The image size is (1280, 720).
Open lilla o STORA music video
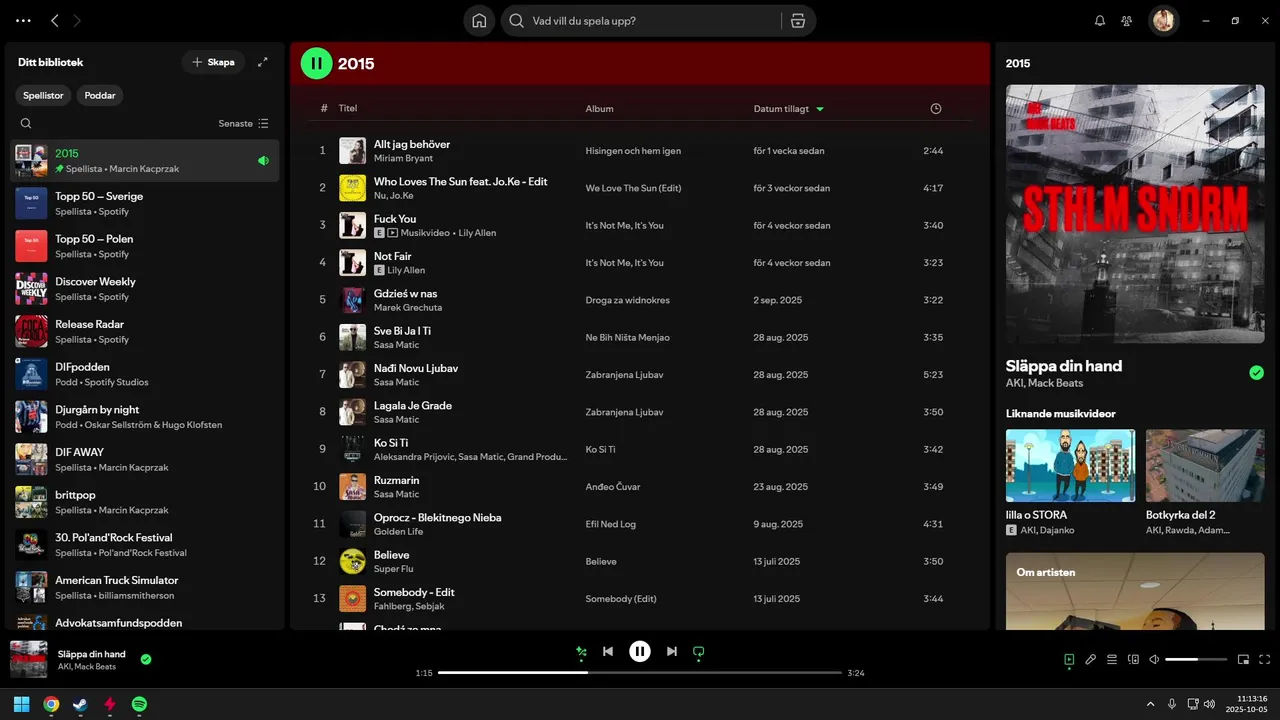1070,465
